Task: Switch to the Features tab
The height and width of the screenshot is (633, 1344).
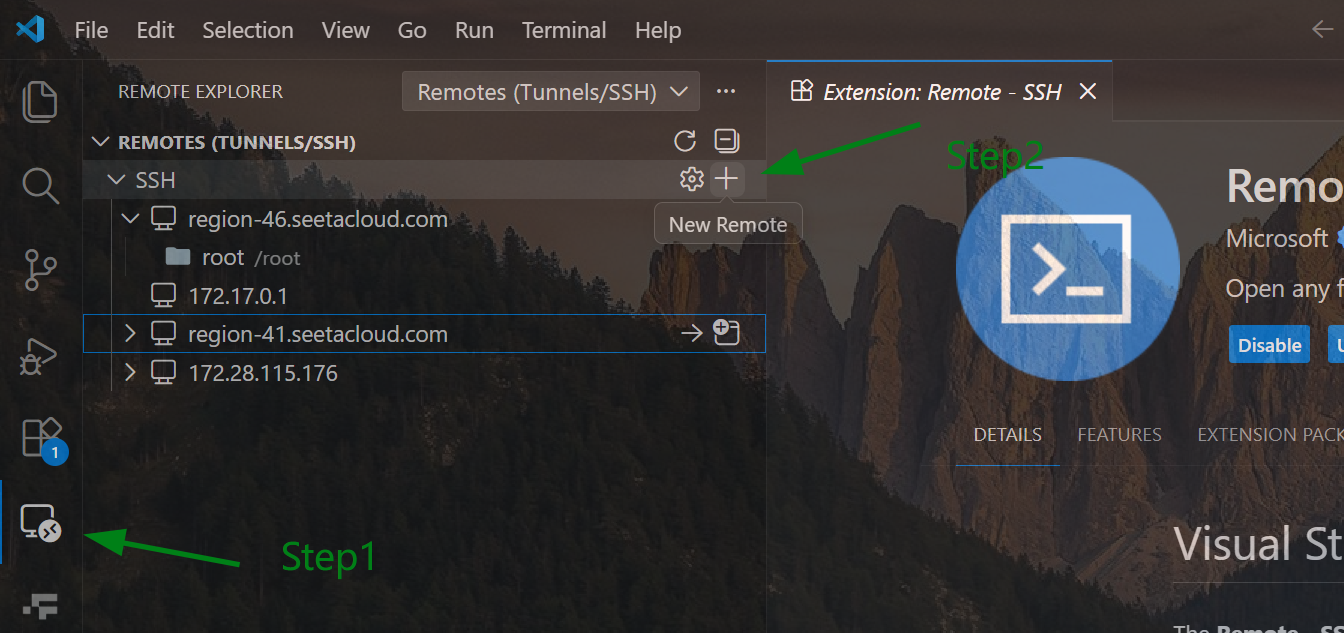Action: tap(1119, 435)
